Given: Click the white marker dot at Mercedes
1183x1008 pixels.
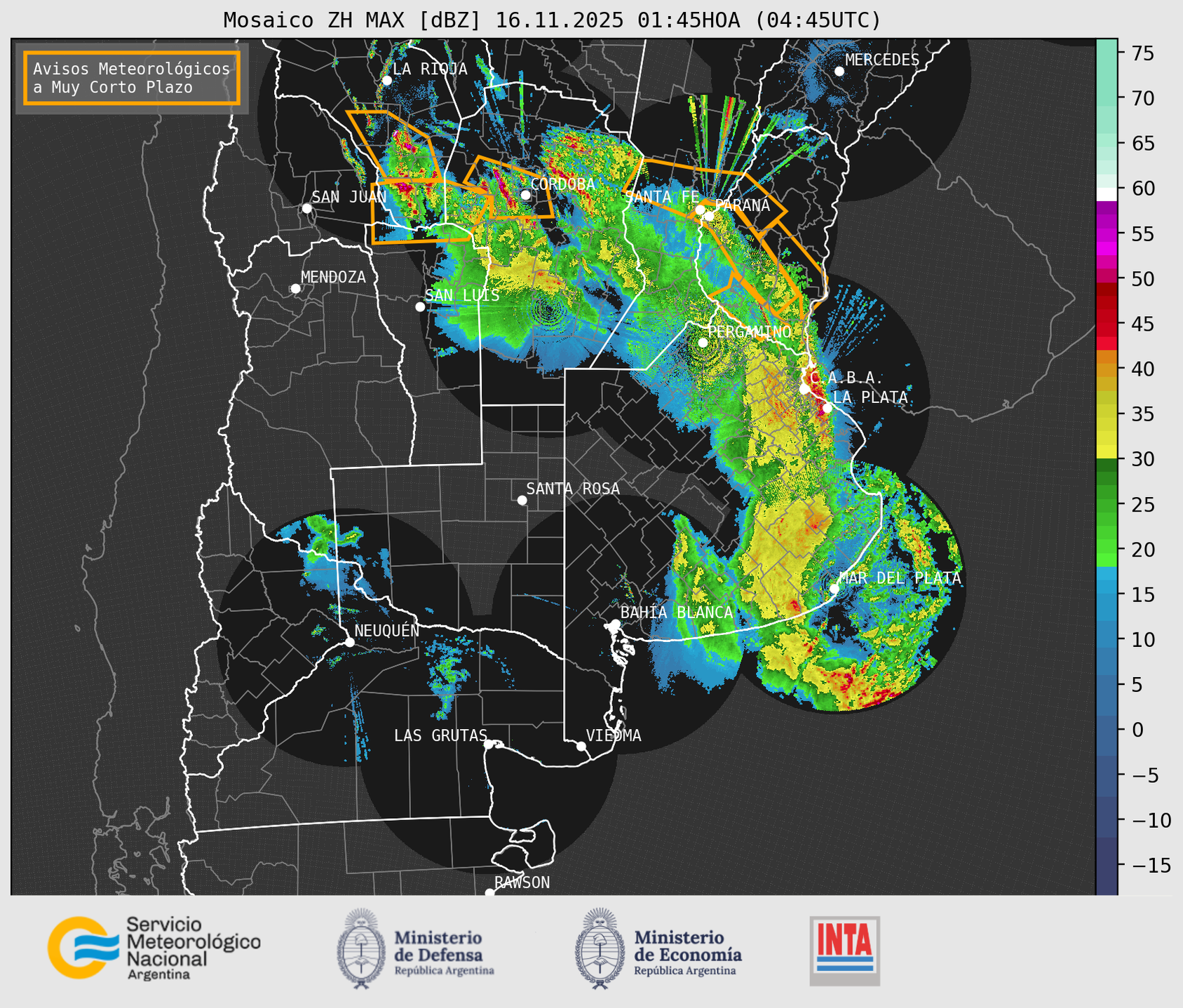Looking at the screenshot, I should (839, 71).
